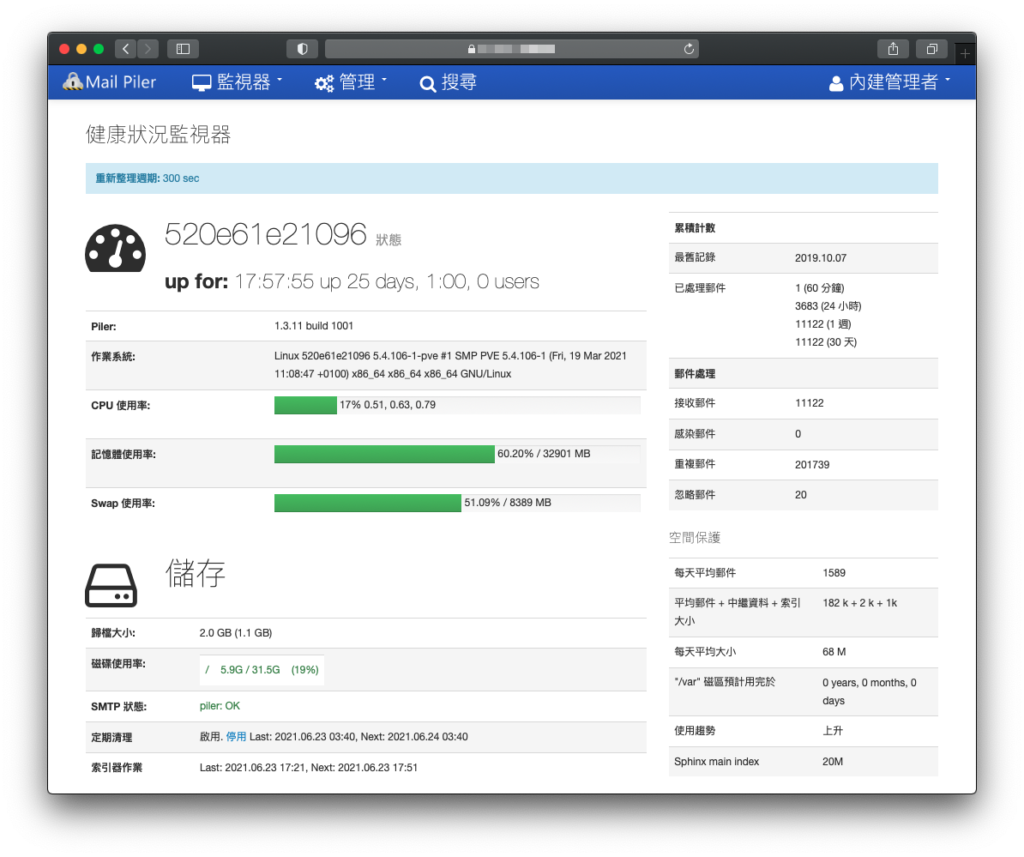1024x857 pixels.
Task: Click the piler: OK SMTP status
Action: [219, 706]
